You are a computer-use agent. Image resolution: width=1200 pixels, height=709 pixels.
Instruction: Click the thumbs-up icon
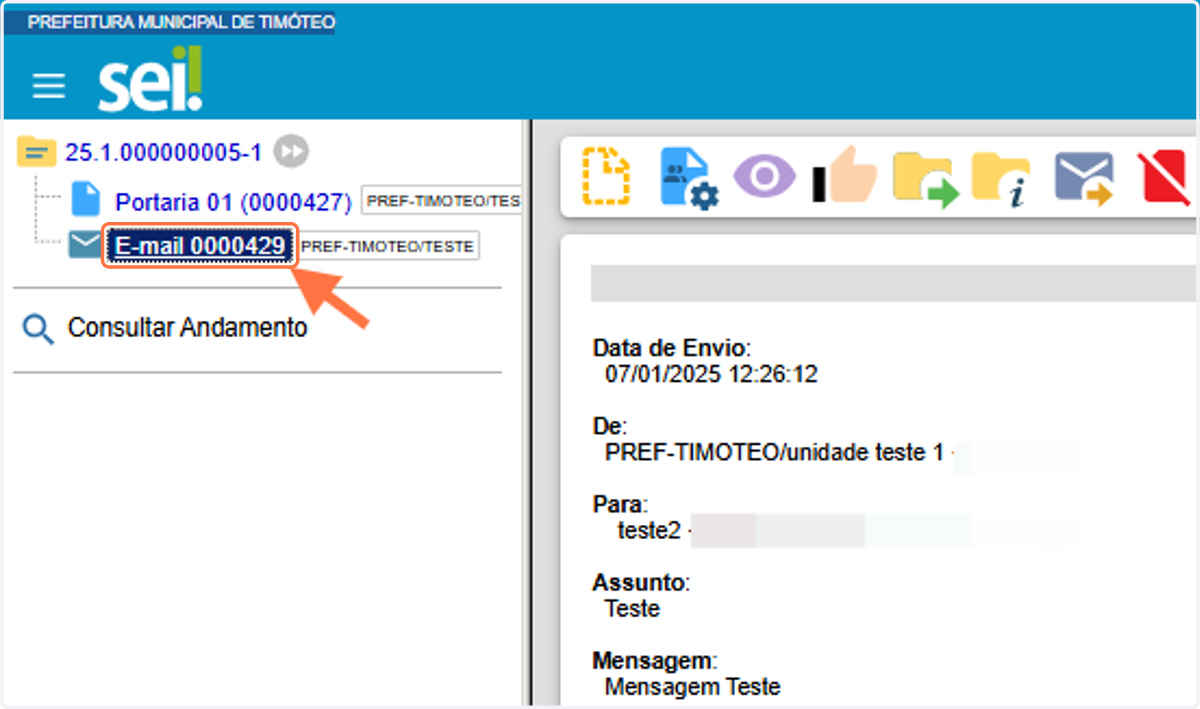pos(844,176)
